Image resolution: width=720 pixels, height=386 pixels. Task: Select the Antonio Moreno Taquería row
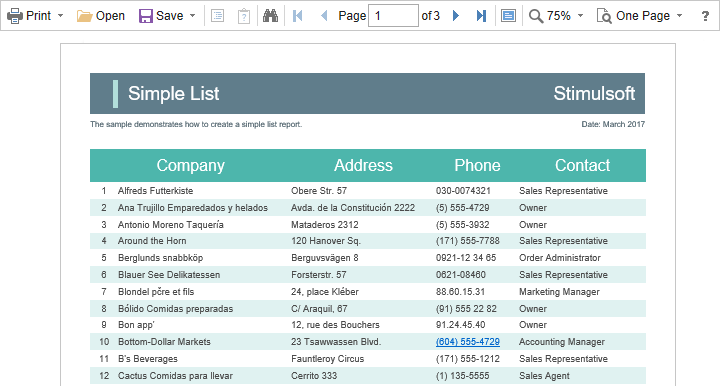pos(368,225)
